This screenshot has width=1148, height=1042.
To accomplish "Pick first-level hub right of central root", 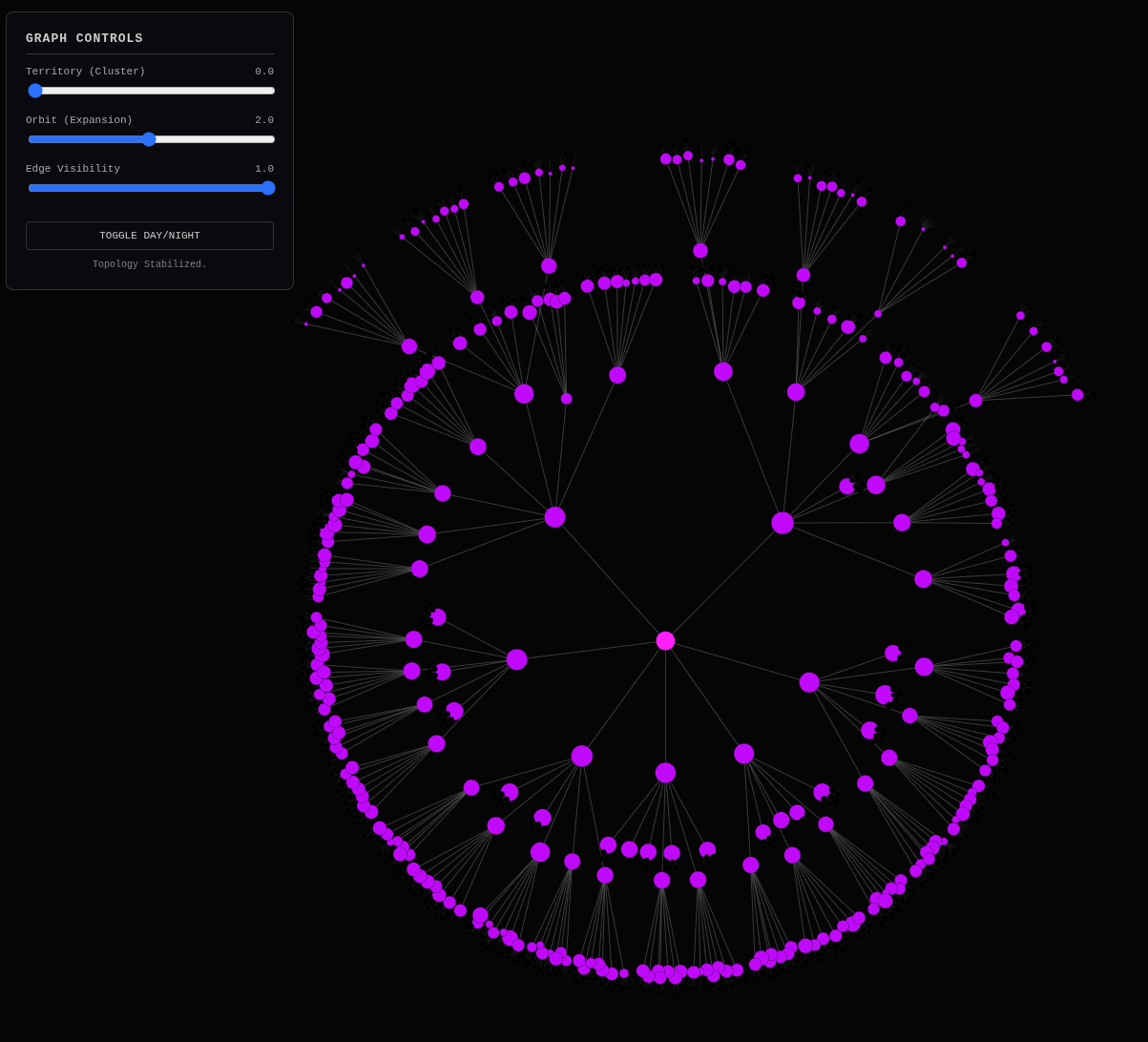I will (x=809, y=682).
